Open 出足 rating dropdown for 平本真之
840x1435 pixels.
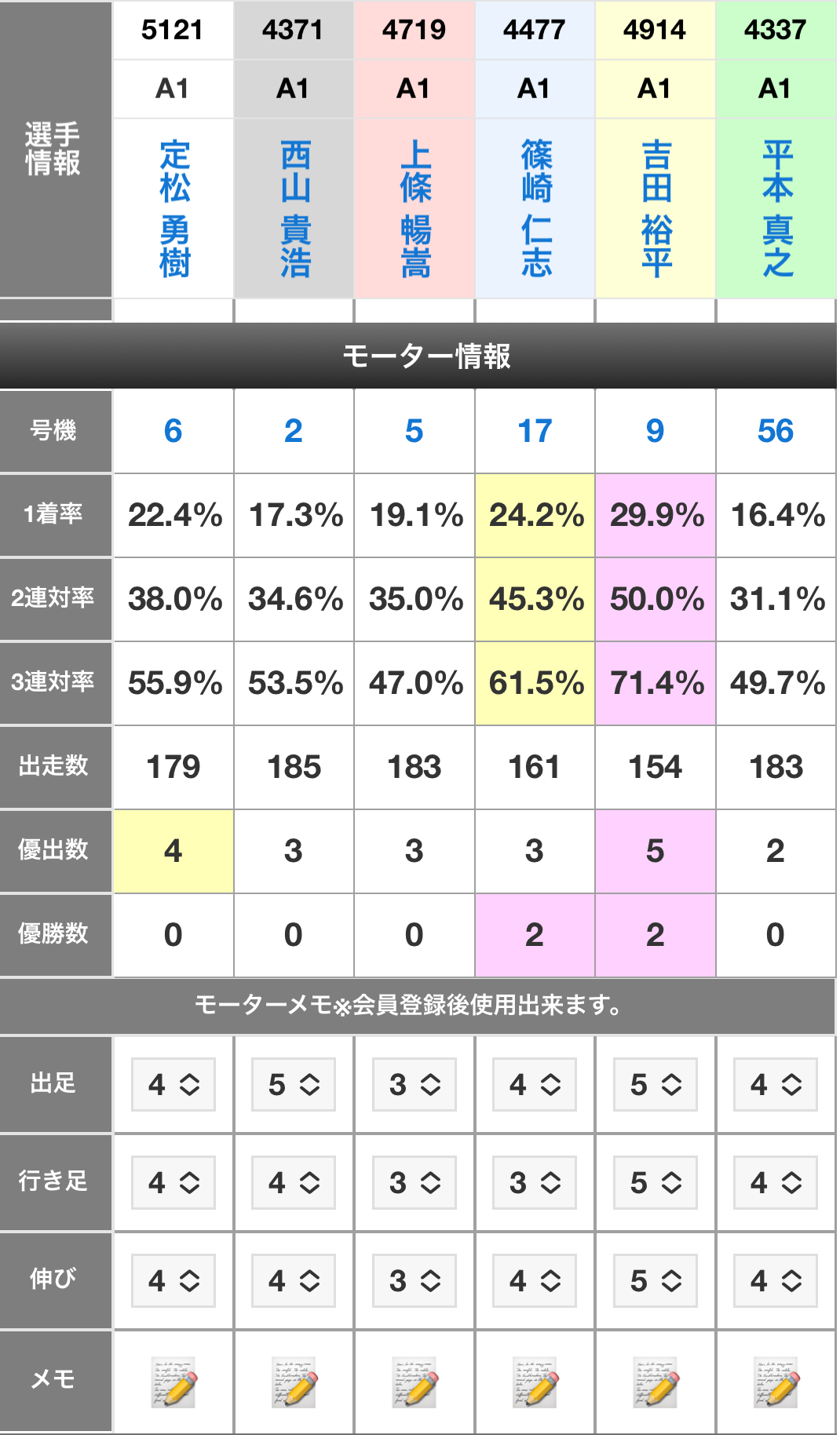776,1085
